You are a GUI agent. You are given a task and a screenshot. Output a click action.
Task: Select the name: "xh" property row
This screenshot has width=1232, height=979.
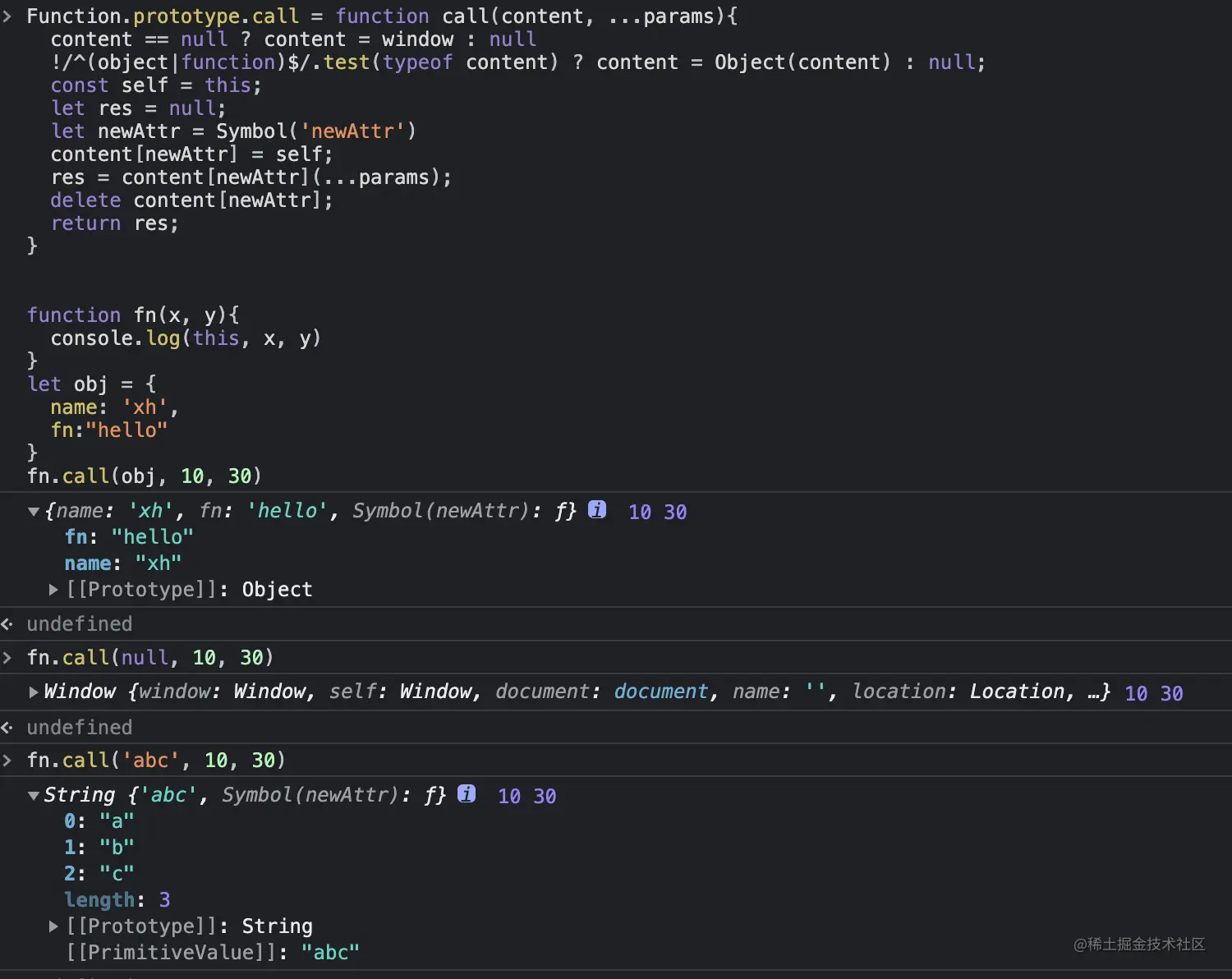pyautogui.click(x=123, y=563)
